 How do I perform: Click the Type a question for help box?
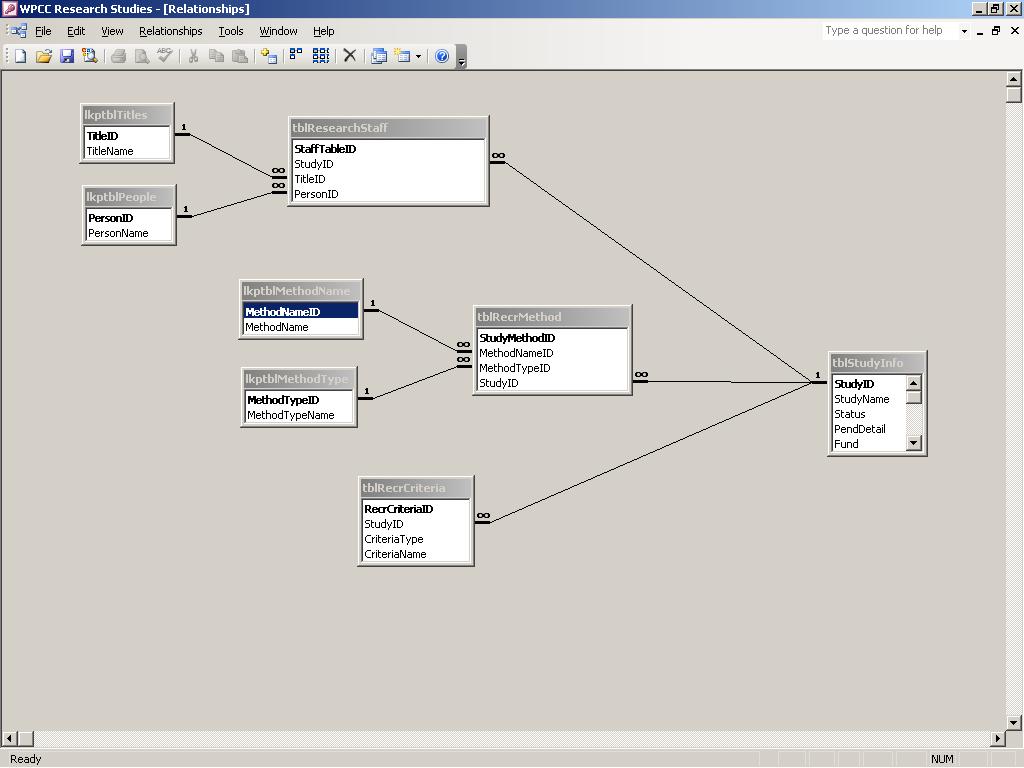coord(889,30)
